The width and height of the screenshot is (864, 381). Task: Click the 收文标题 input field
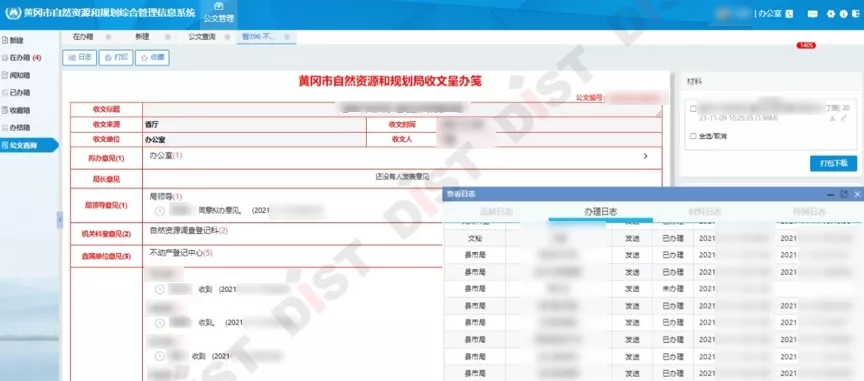[402, 109]
